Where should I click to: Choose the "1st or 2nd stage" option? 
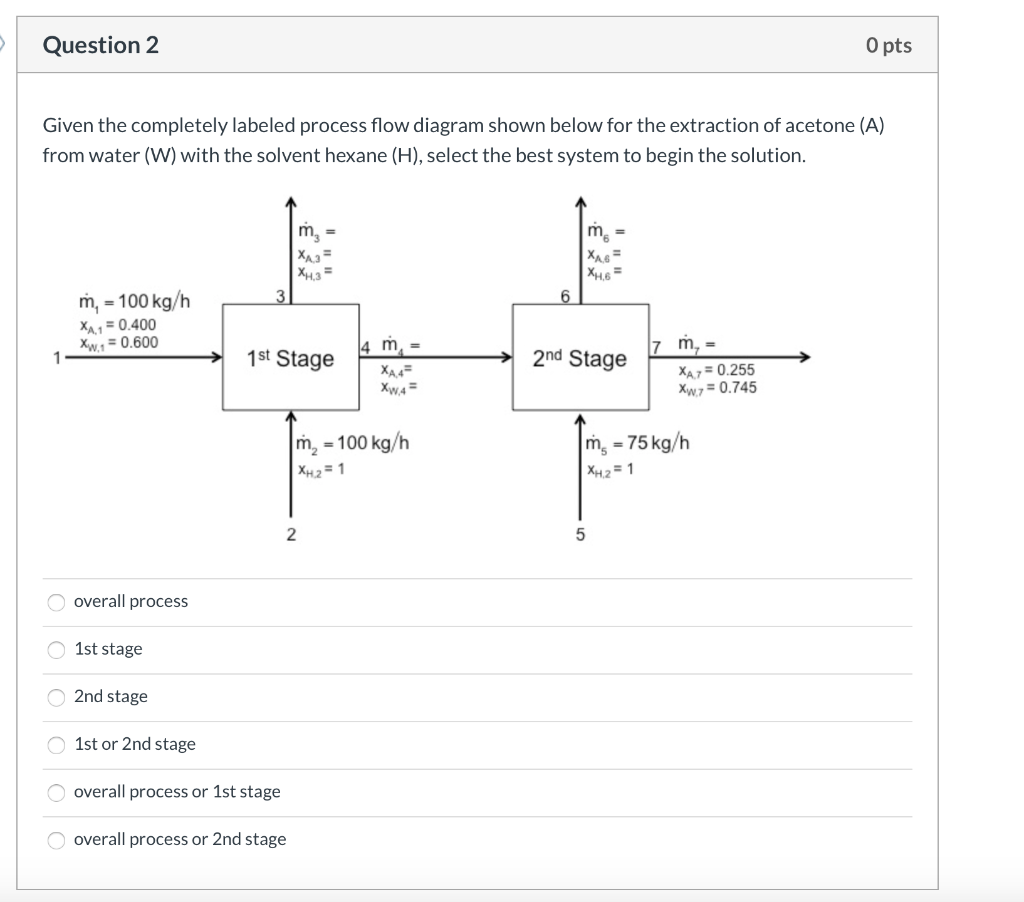pyautogui.click(x=57, y=744)
